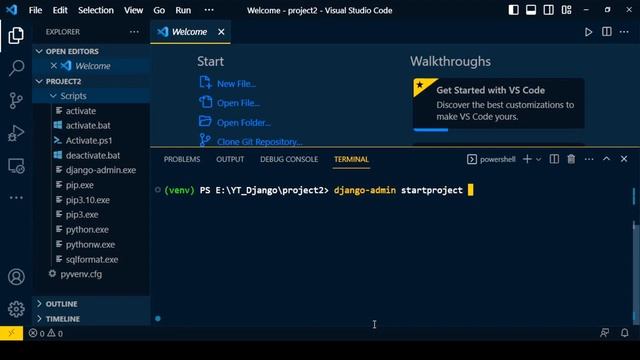The width and height of the screenshot is (640, 360).
Task: Switch to the Problems tab
Action: pyautogui.click(x=182, y=159)
